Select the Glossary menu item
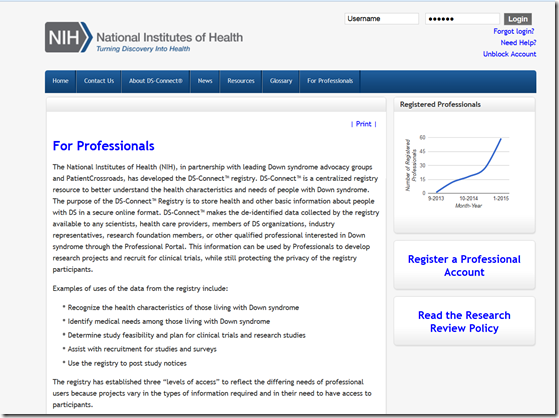Viewport: 559px width, 418px height. (x=281, y=81)
